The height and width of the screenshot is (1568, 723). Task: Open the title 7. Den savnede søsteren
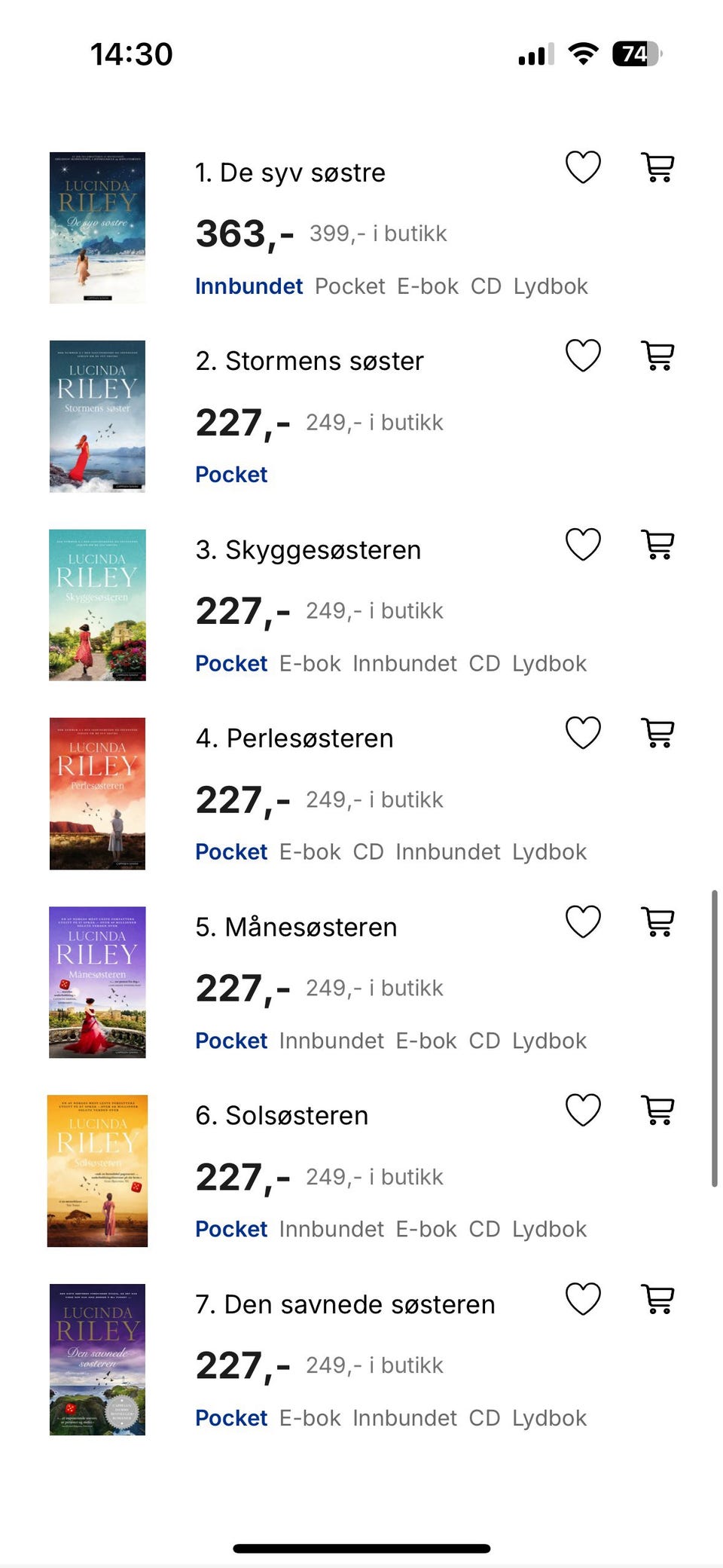pyautogui.click(x=345, y=1304)
